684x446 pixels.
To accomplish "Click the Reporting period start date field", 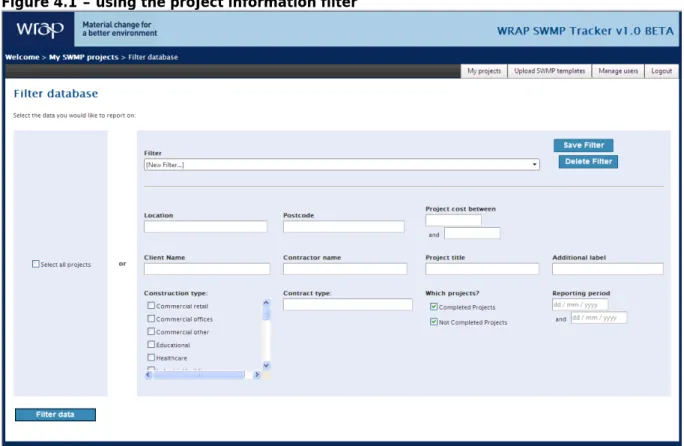I will [580, 305].
